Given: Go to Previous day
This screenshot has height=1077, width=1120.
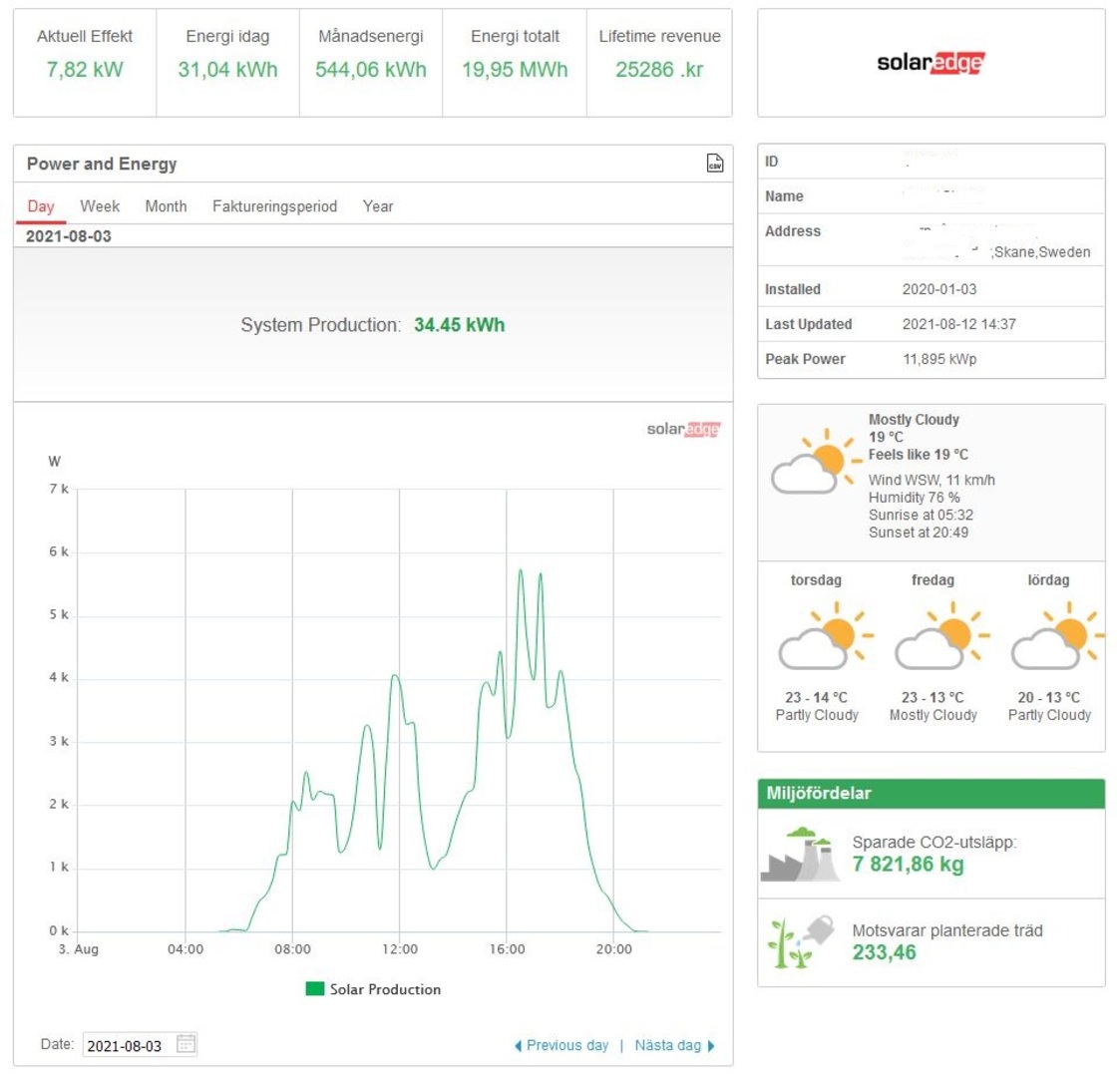Looking at the screenshot, I should tap(561, 1045).
